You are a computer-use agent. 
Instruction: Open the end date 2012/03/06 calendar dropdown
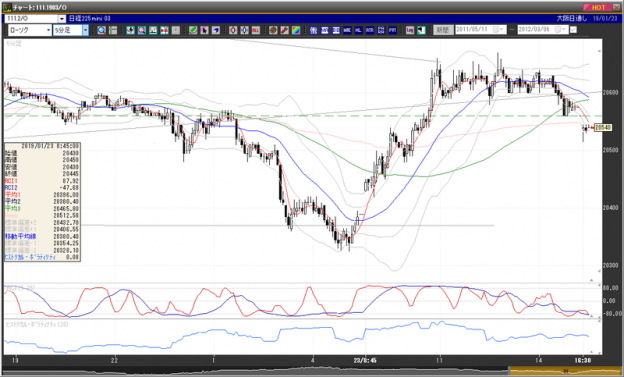pyautogui.click(x=561, y=30)
